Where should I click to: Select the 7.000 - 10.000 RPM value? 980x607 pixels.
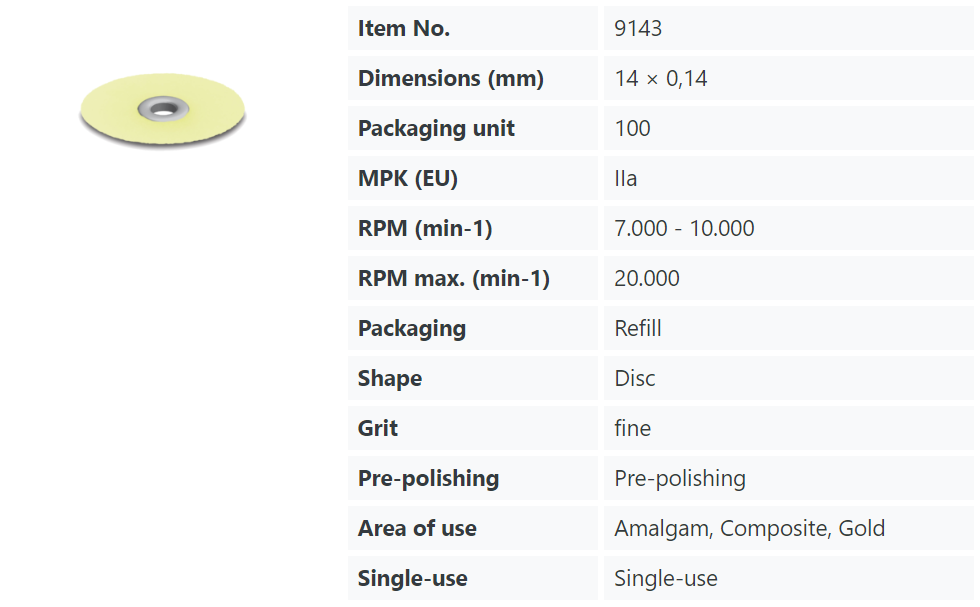pyautogui.click(x=684, y=228)
